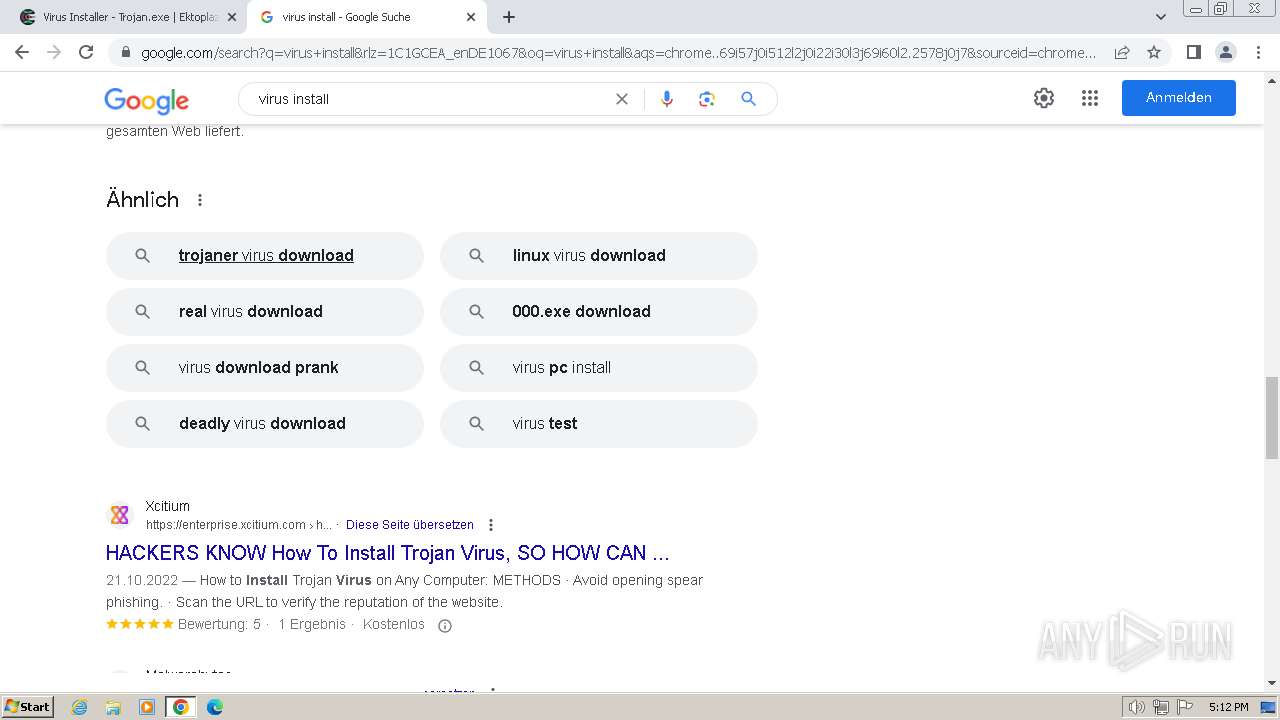Search for real virus download
Screen dimensions: 1280x720
pyautogui.click(x=265, y=312)
